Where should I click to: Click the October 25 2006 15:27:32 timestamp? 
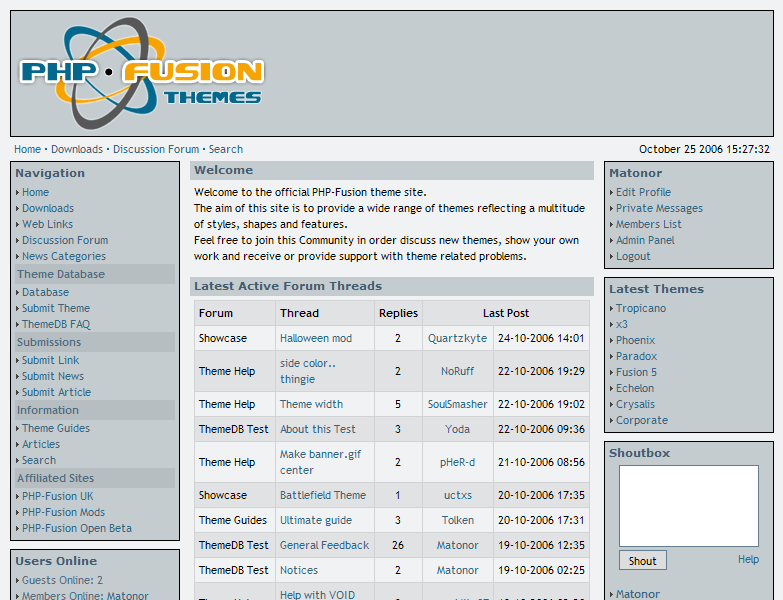click(x=704, y=149)
